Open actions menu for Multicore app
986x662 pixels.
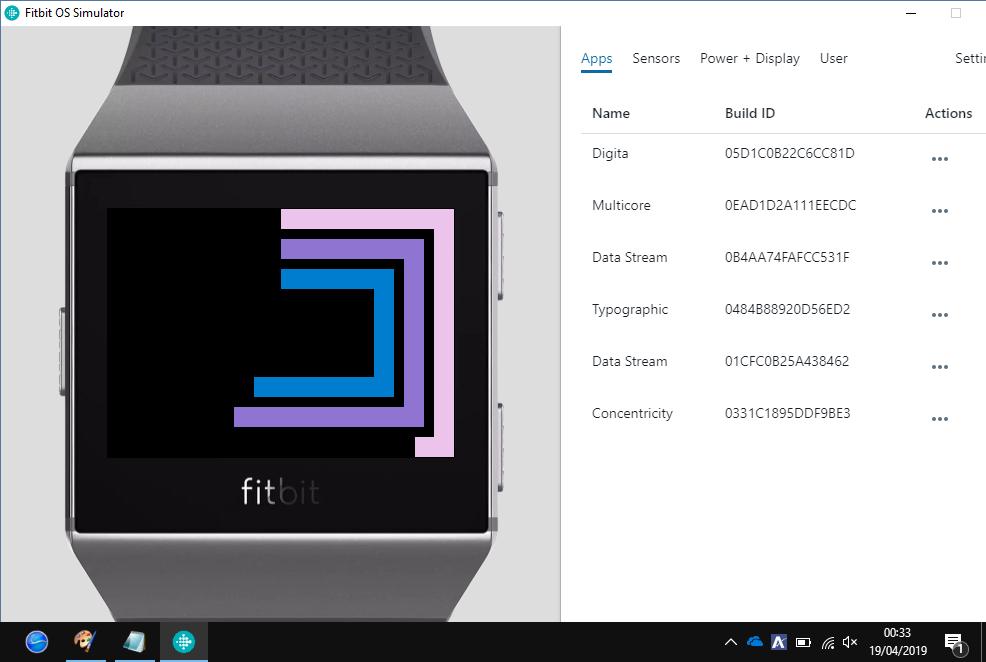click(939, 211)
